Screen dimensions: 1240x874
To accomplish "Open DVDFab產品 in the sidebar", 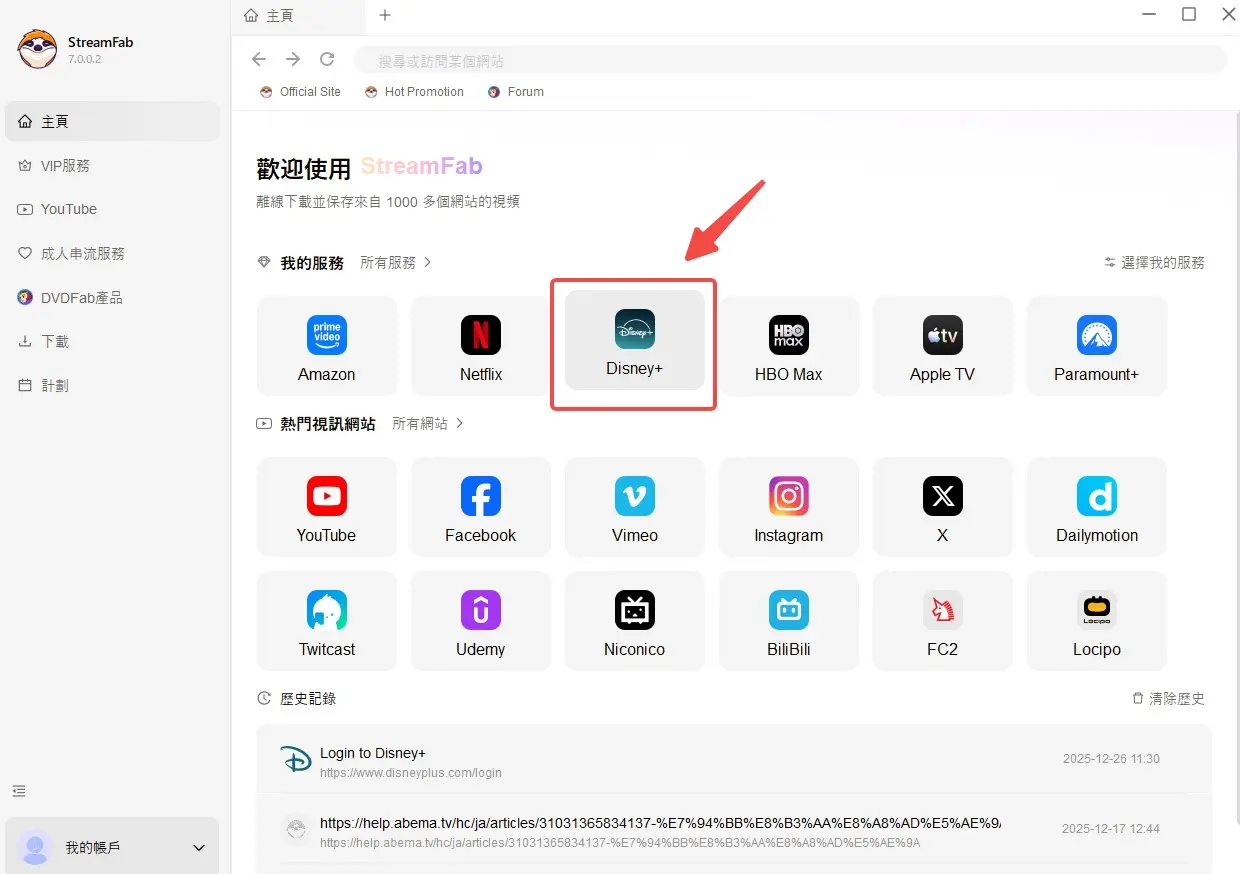I will click(112, 297).
